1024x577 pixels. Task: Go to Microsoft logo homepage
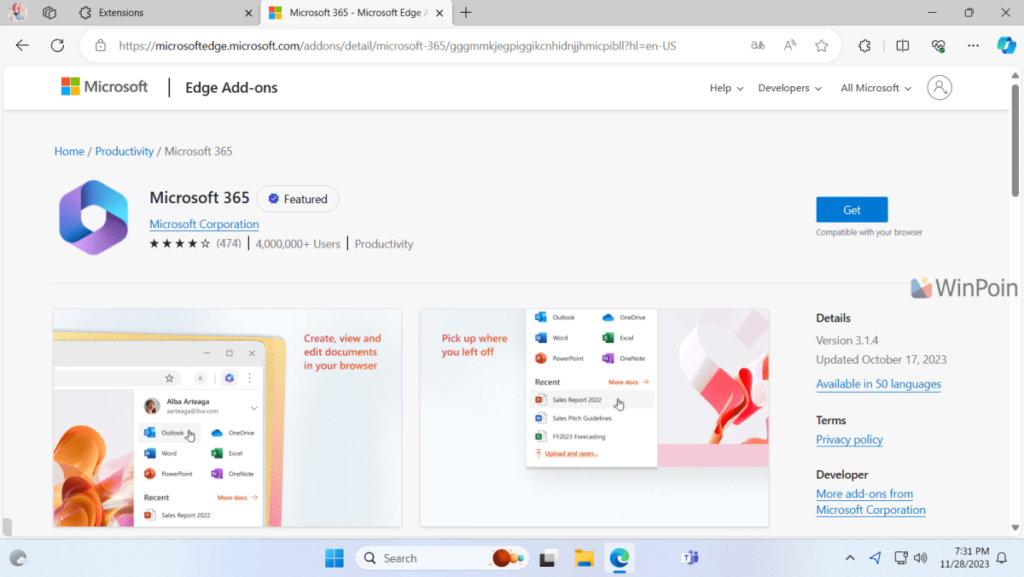[x=104, y=87]
